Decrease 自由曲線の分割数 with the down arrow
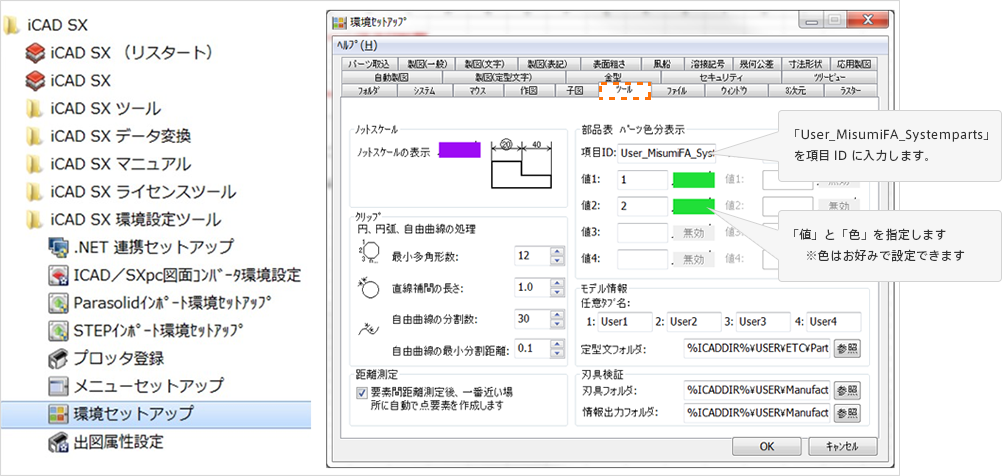The width and height of the screenshot is (1002, 476). (558, 323)
